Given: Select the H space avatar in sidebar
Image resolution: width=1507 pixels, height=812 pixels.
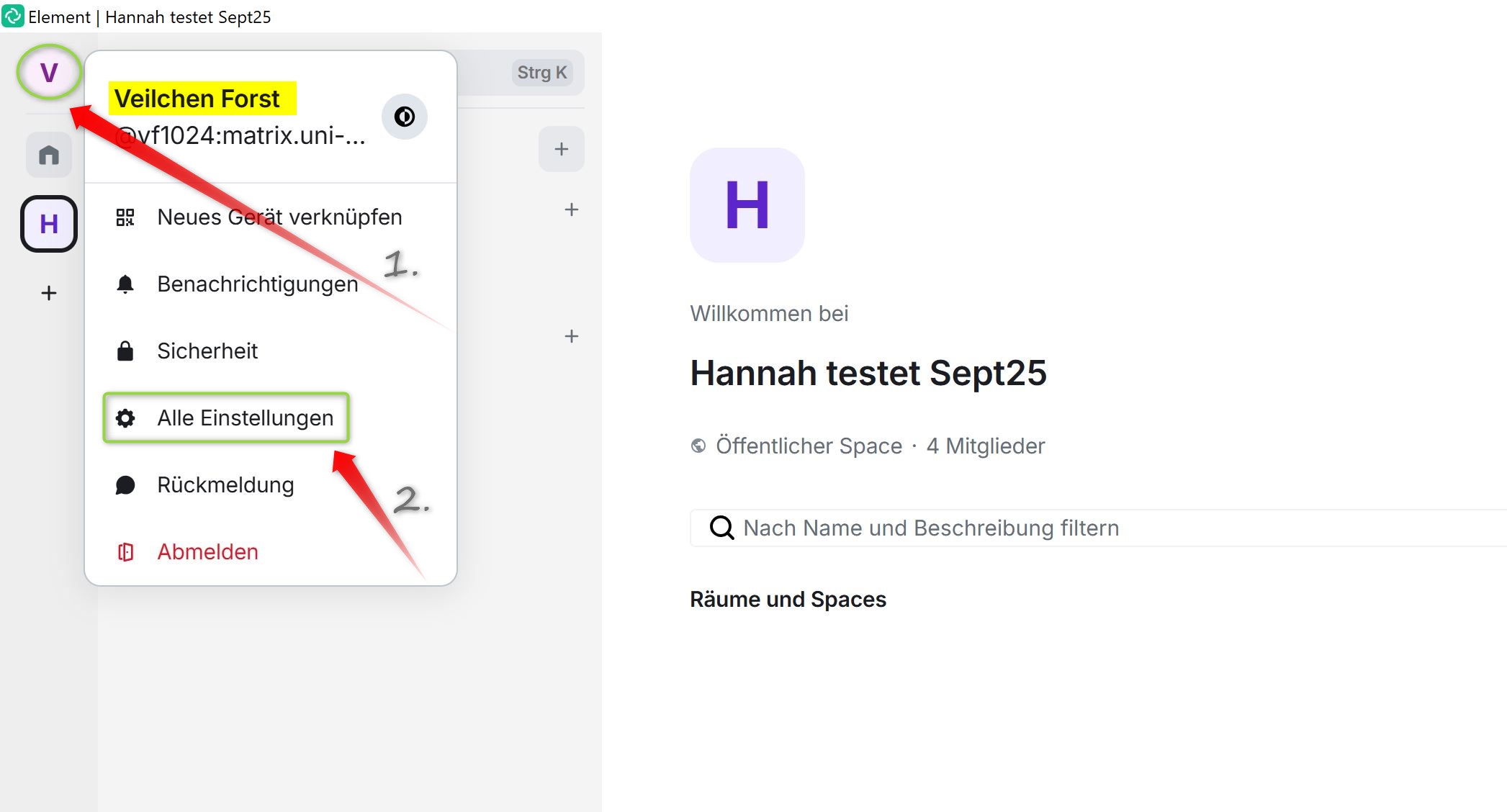Looking at the screenshot, I should click(49, 224).
